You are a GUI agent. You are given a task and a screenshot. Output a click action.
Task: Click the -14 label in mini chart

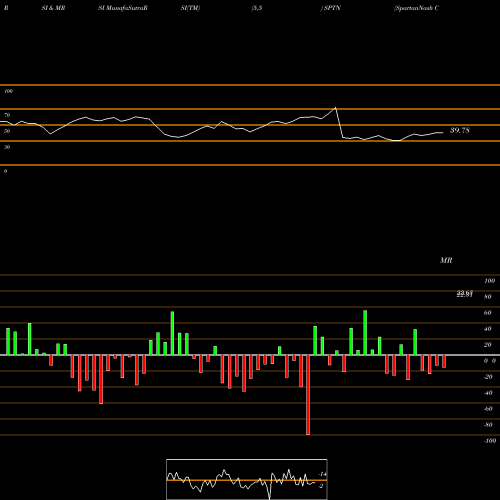click(x=322, y=474)
